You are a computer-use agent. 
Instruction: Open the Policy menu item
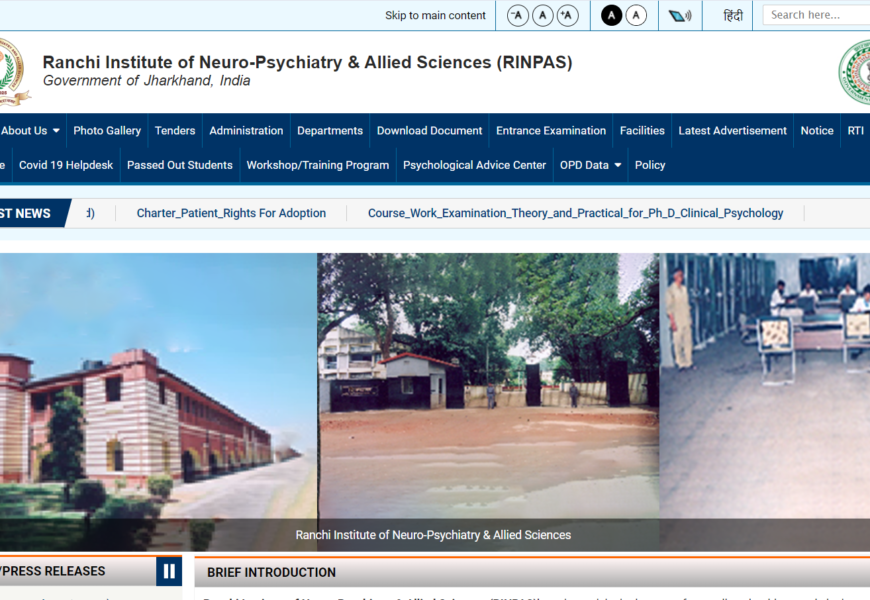coord(650,165)
